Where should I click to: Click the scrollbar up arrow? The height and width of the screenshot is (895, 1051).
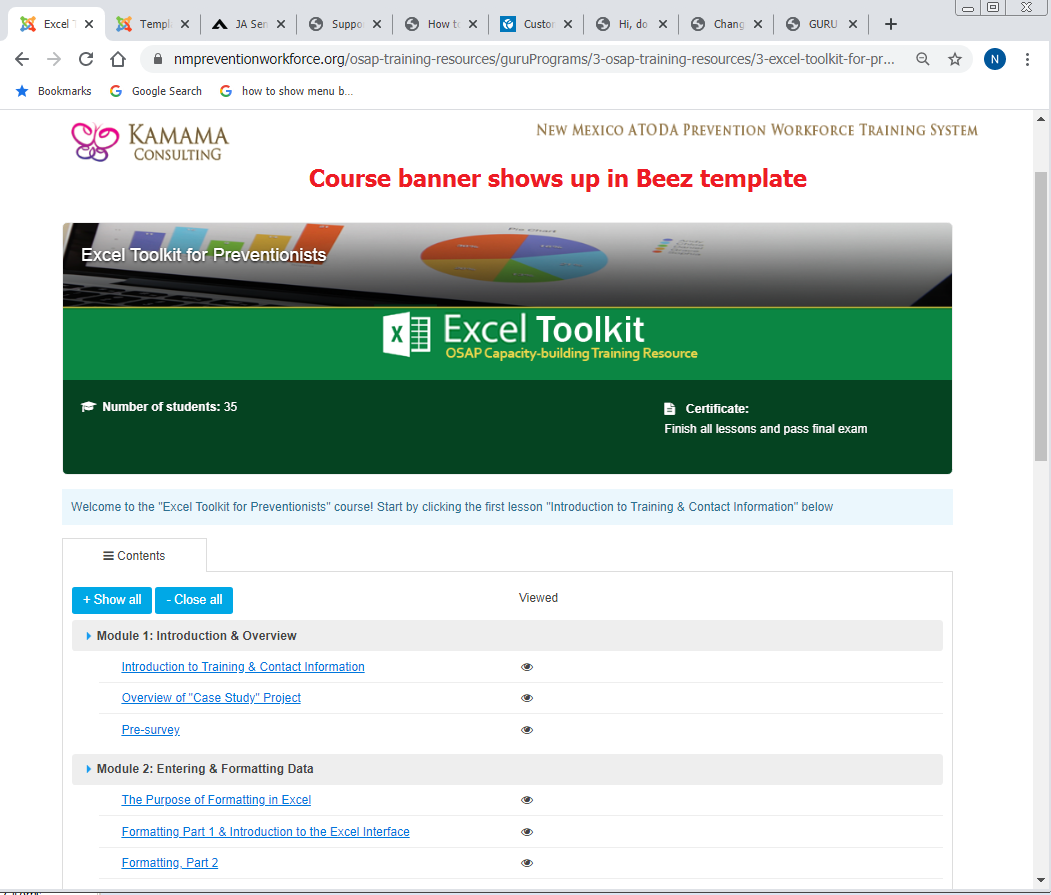pyautogui.click(x=1040, y=119)
